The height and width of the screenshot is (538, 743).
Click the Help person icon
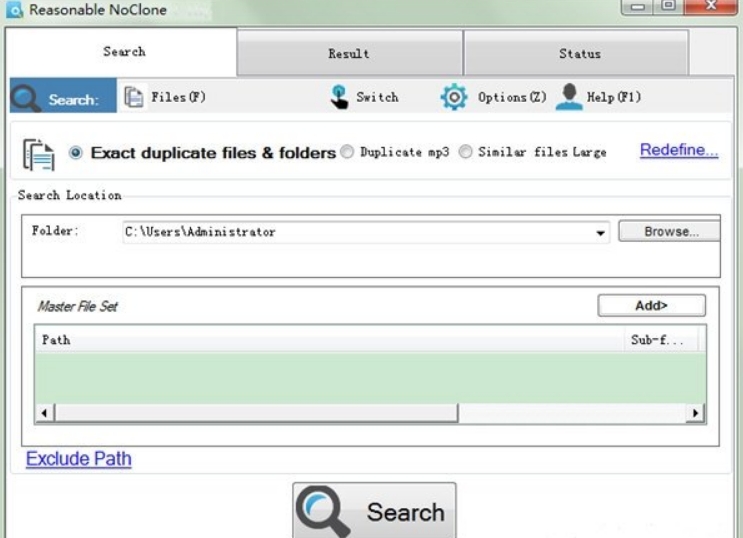coord(569,97)
